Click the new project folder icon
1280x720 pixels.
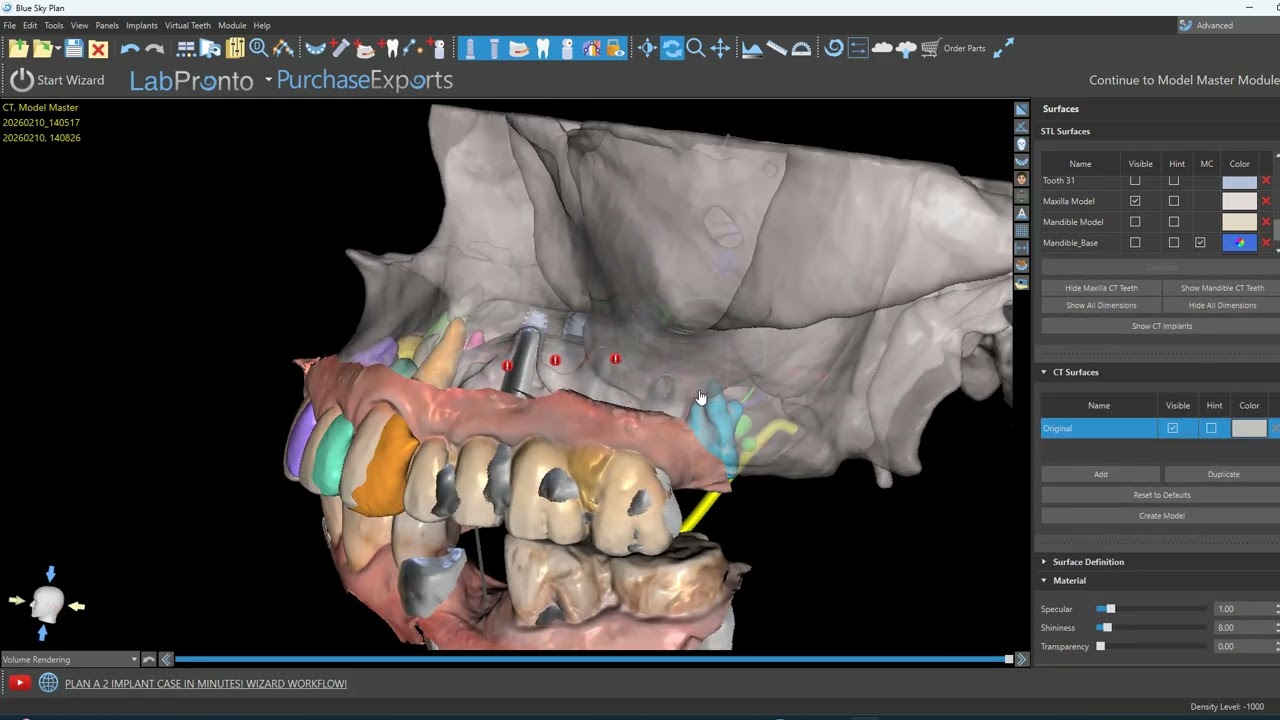click(x=18, y=48)
